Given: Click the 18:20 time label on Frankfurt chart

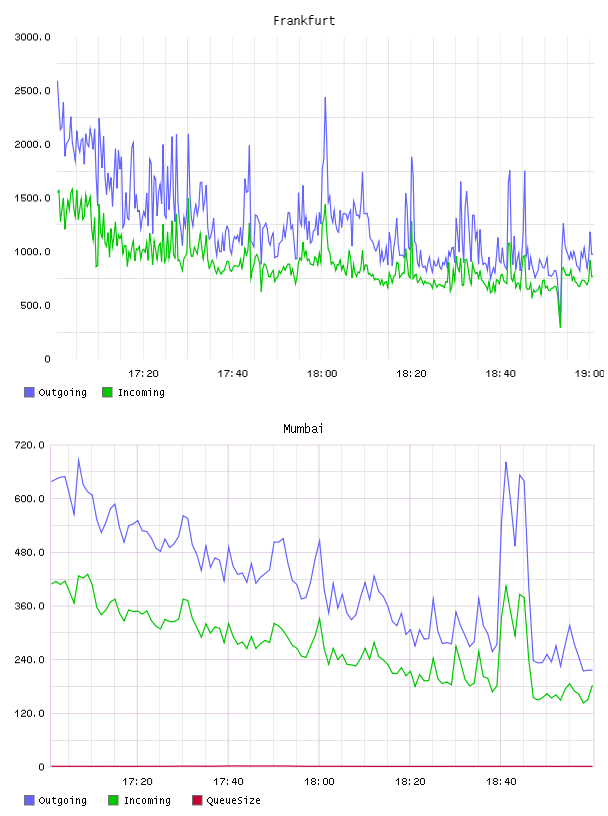Looking at the screenshot, I should tap(411, 373).
